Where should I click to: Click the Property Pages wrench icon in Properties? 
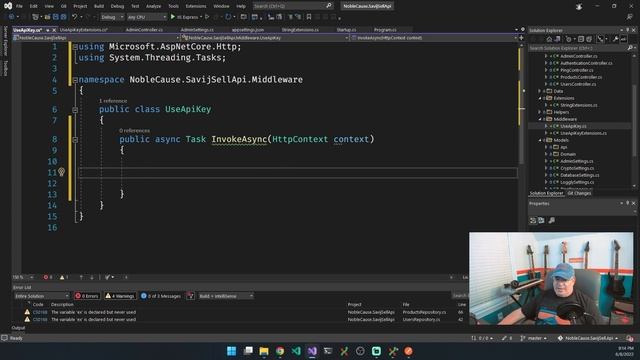(551, 220)
